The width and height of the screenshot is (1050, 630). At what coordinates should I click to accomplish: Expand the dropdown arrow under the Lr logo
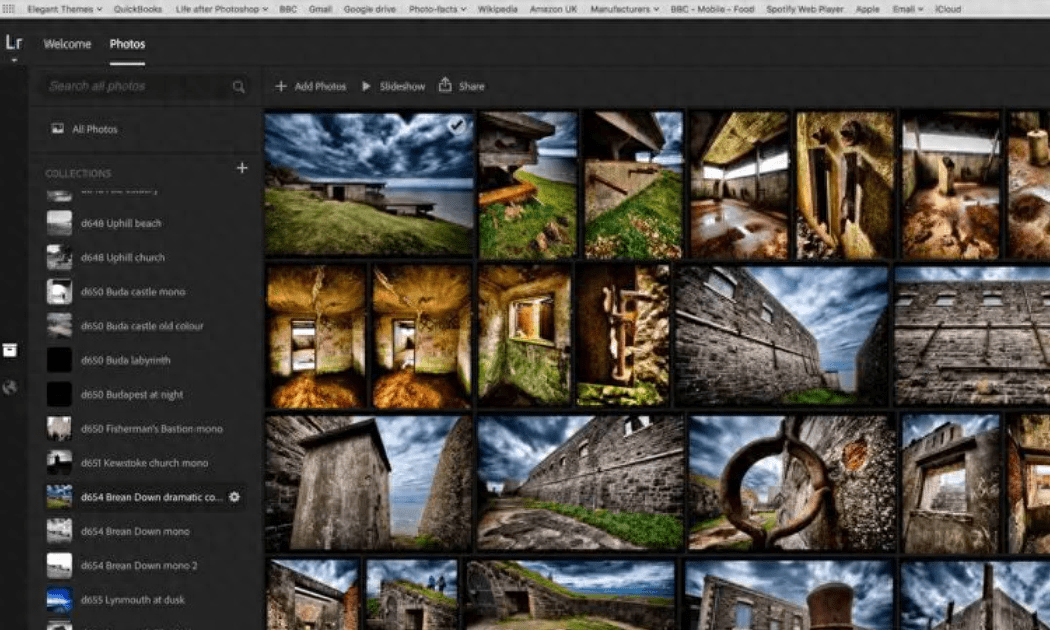[13, 60]
